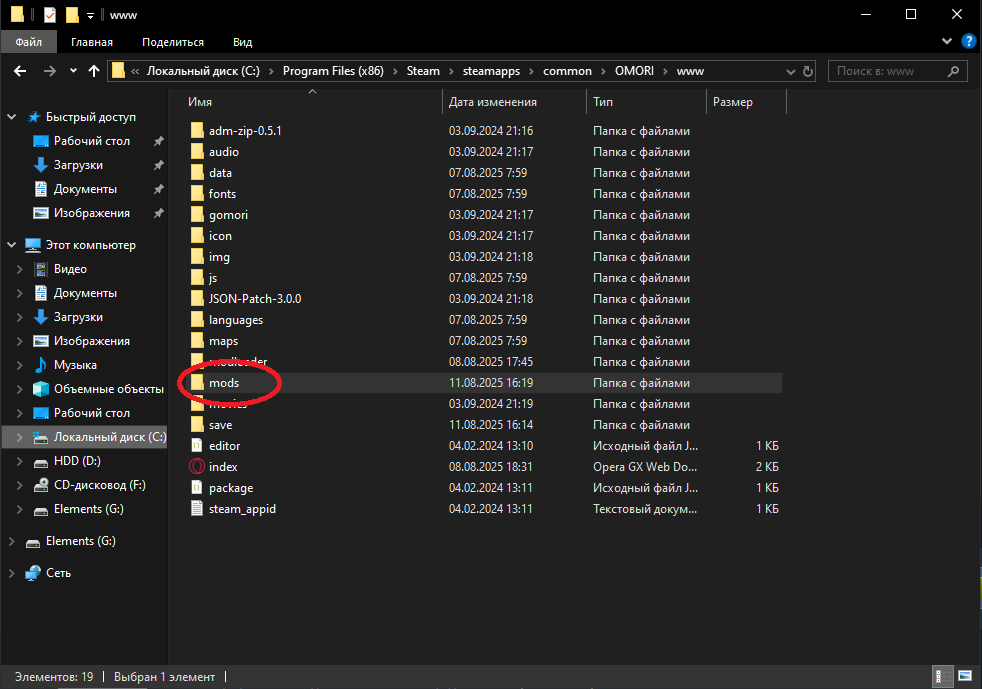Select the img folder
The width and height of the screenshot is (982, 689).
click(x=219, y=257)
